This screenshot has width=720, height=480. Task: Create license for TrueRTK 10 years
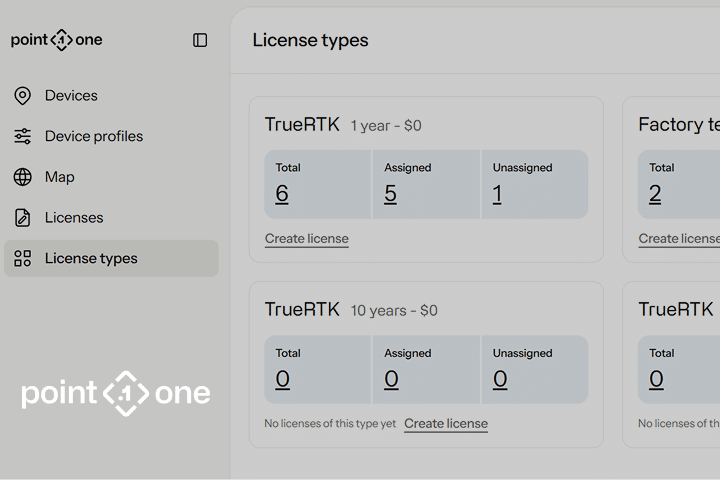click(446, 424)
